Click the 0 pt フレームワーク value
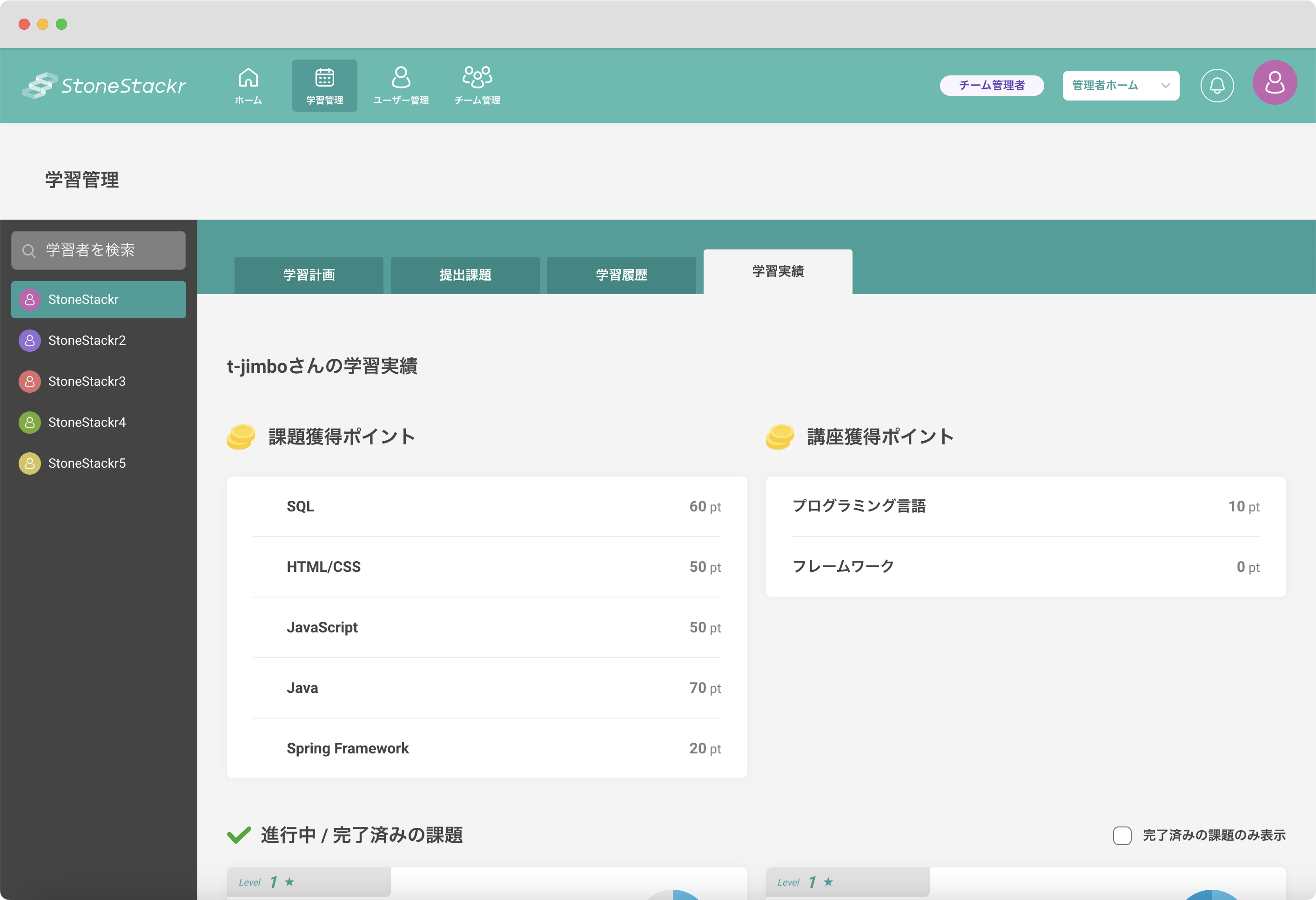This screenshot has height=900, width=1316. (1248, 567)
